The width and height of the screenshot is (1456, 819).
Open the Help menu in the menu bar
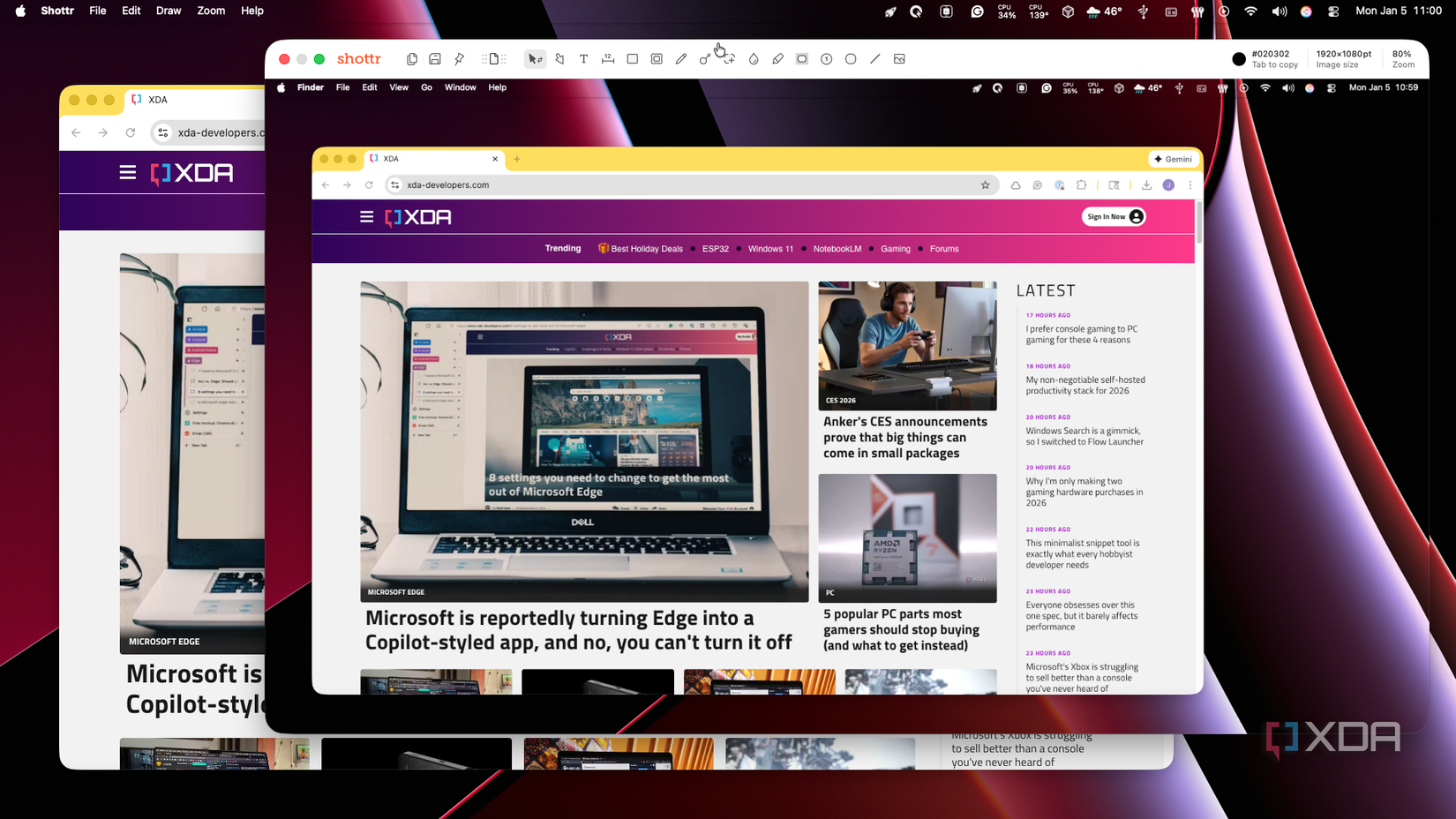pos(252,11)
